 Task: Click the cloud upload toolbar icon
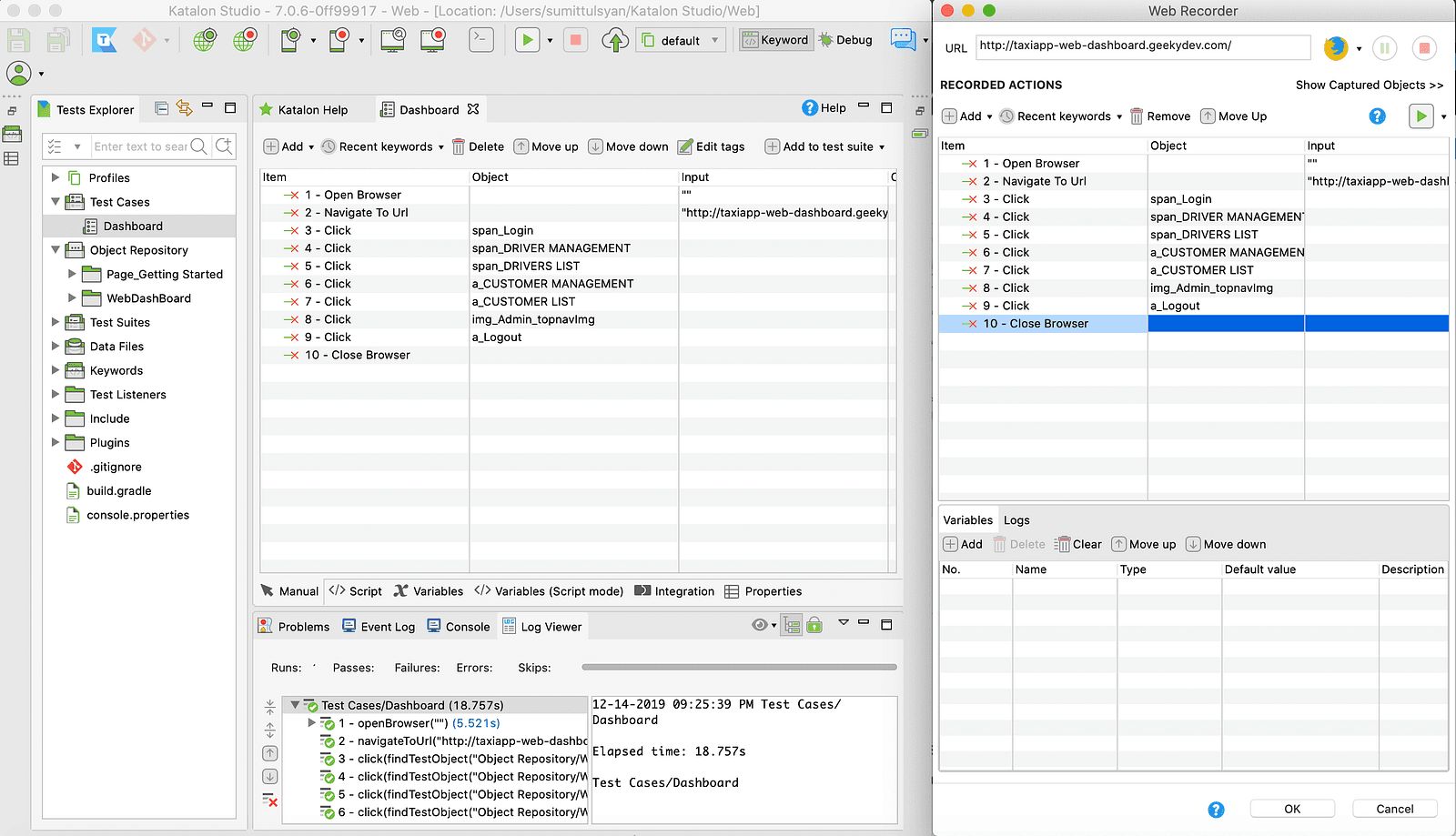(616, 40)
